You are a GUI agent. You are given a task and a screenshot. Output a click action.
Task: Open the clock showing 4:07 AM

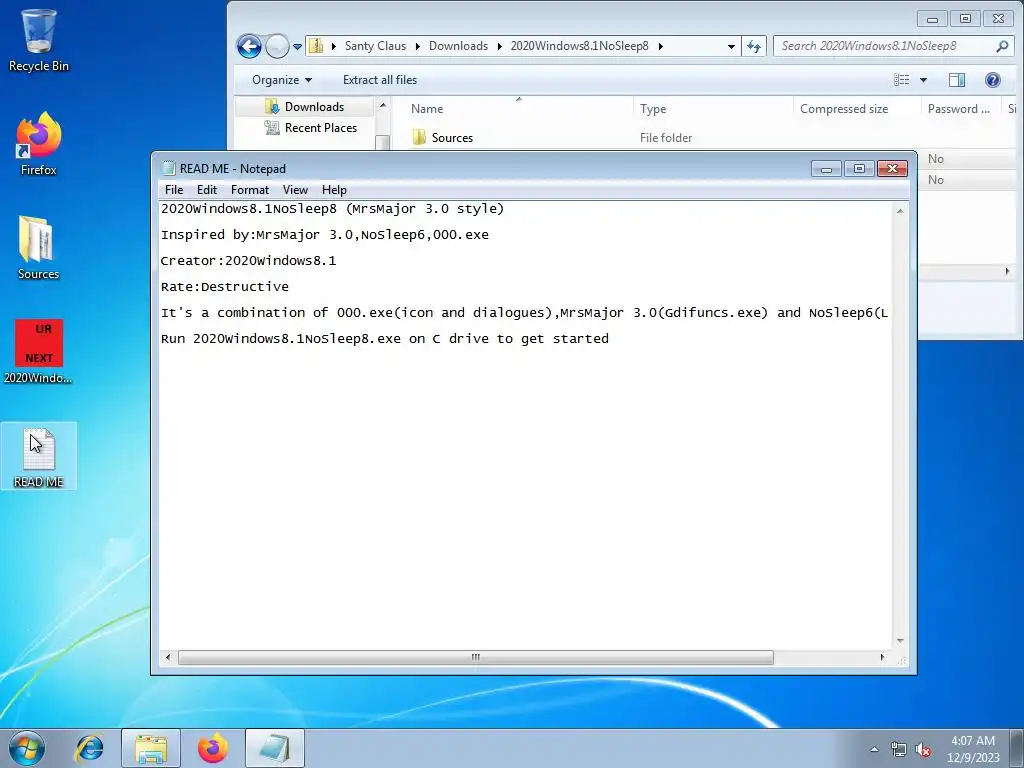(973, 749)
